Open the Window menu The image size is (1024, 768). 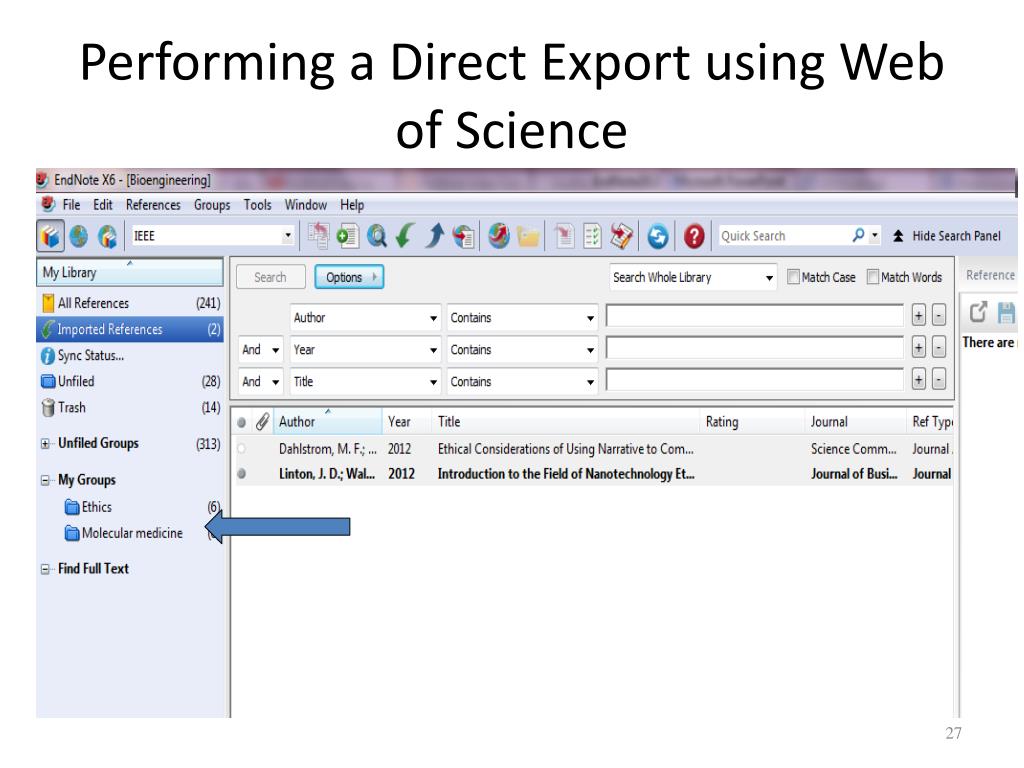[x=305, y=205]
